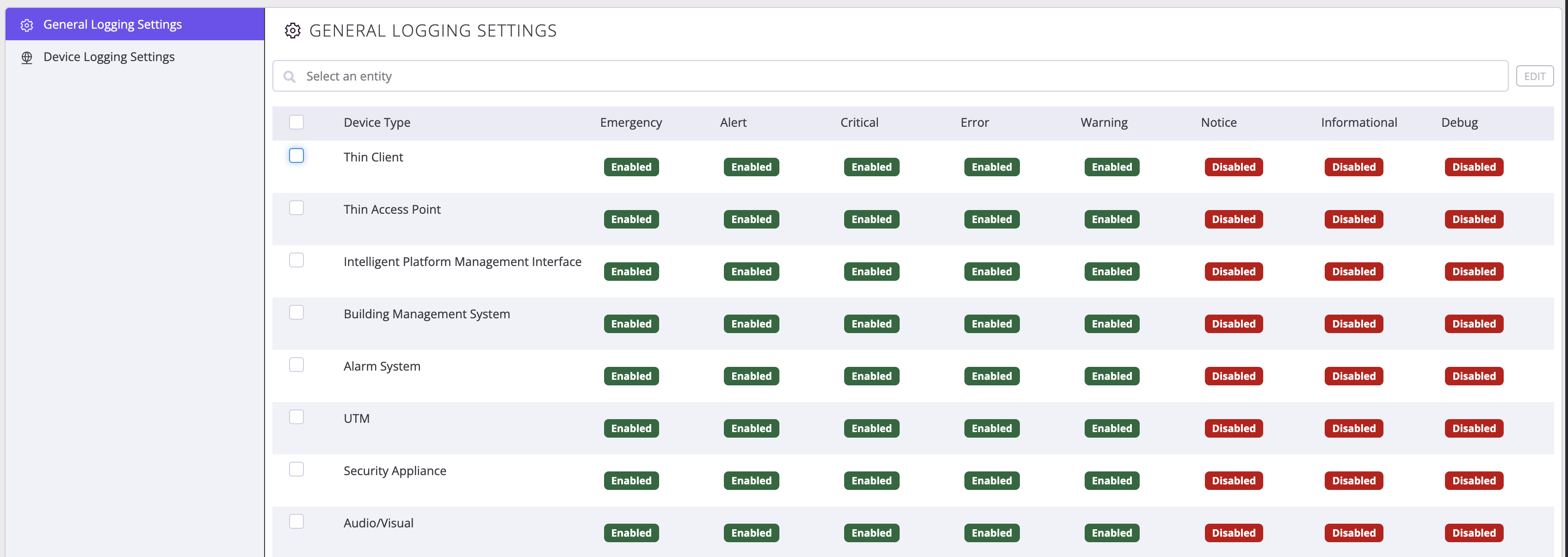
Task: Tick the Security Appliance row checkbox
Action: (x=296, y=470)
